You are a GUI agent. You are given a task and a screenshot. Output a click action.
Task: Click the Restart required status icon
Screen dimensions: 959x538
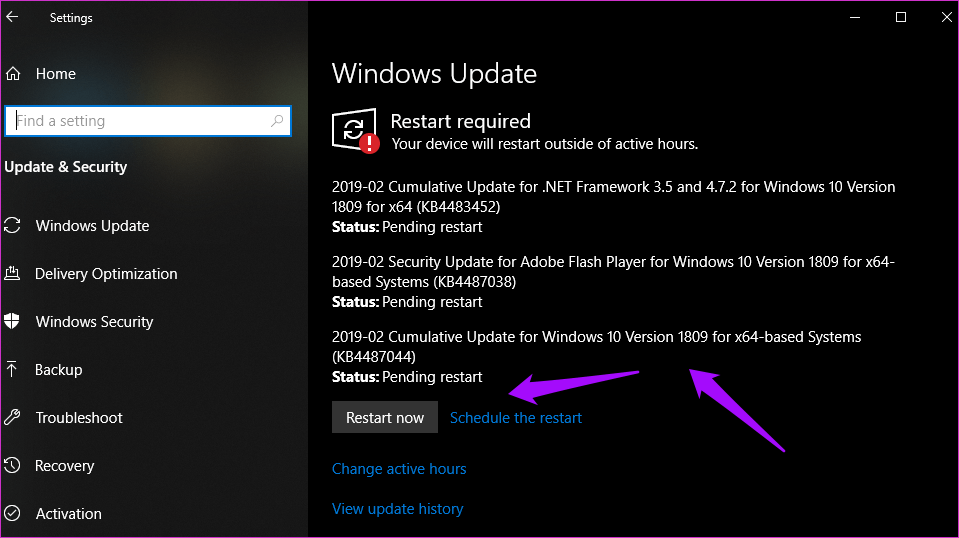(355, 131)
